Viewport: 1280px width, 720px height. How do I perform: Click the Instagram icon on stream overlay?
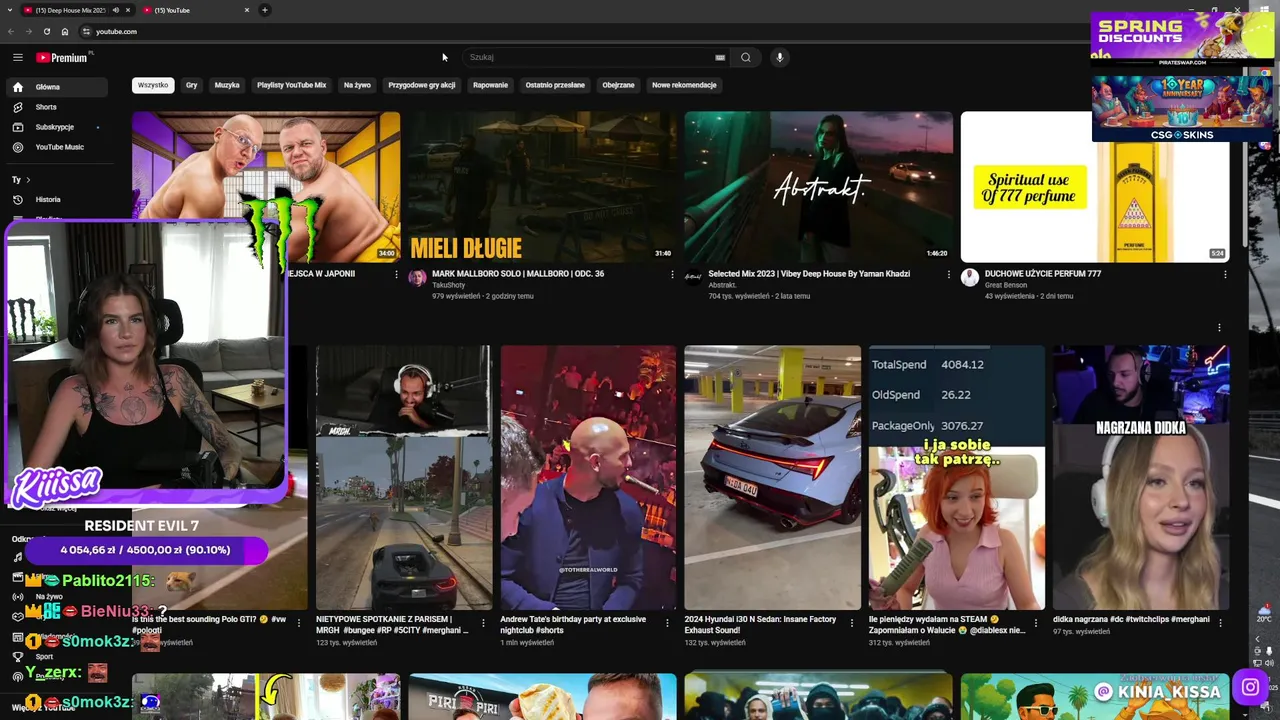point(1250,687)
